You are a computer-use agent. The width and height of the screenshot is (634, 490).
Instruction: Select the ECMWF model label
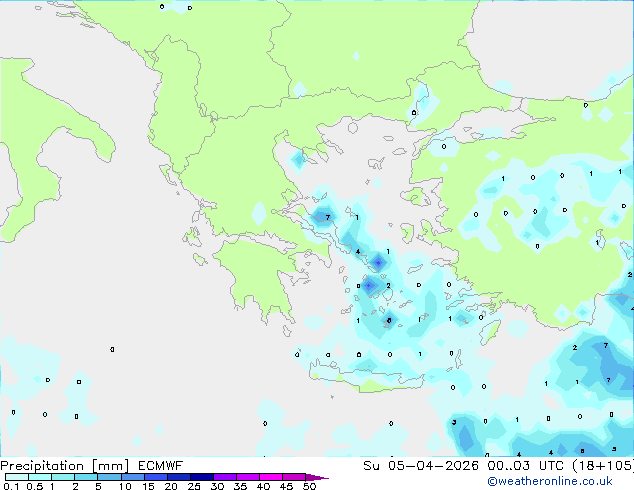(x=161, y=466)
